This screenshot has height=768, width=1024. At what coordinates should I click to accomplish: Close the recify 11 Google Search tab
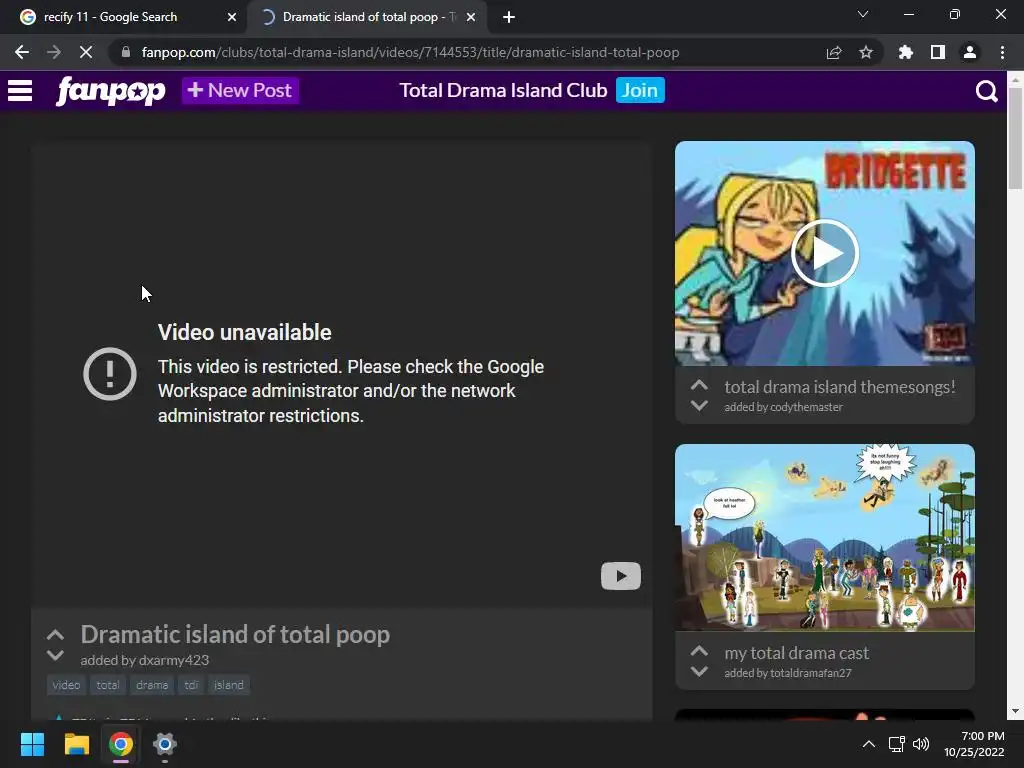[x=232, y=17]
